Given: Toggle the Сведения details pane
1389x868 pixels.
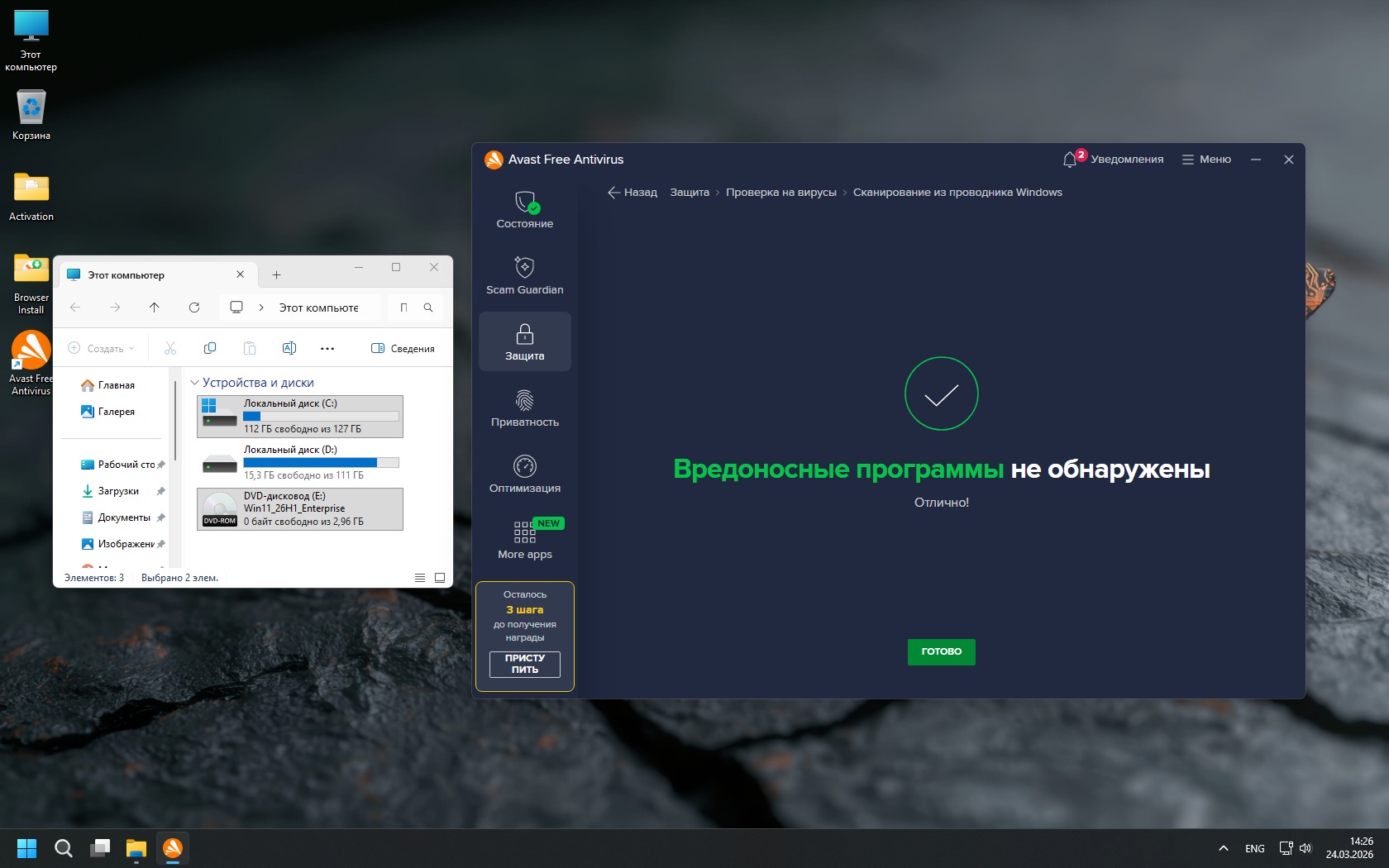Looking at the screenshot, I should click(403, 349).
